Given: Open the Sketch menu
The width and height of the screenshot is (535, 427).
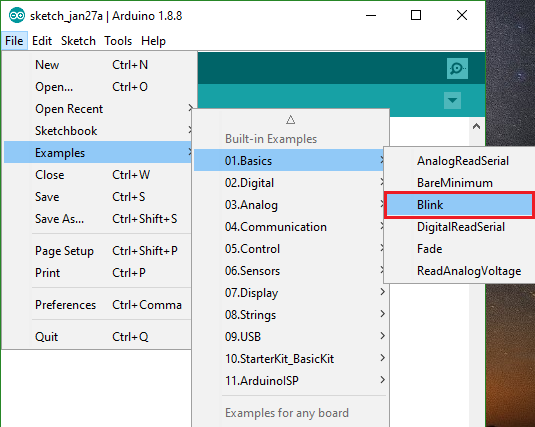Looking at the screenshot, I should click(78, 41).
